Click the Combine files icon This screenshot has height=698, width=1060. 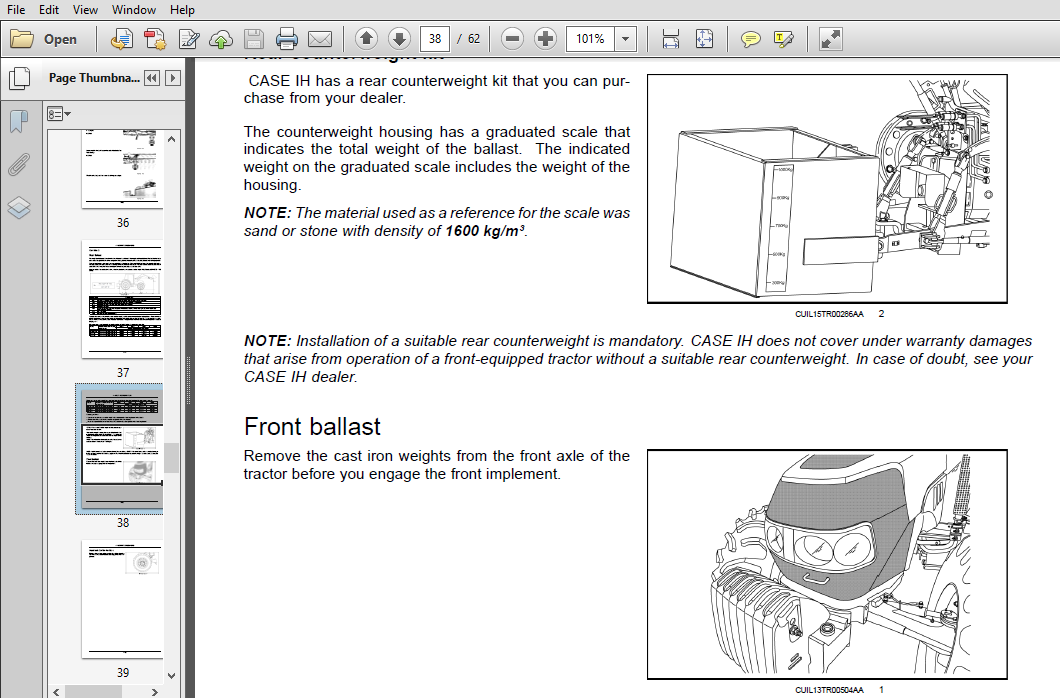[x=155, y=39]
